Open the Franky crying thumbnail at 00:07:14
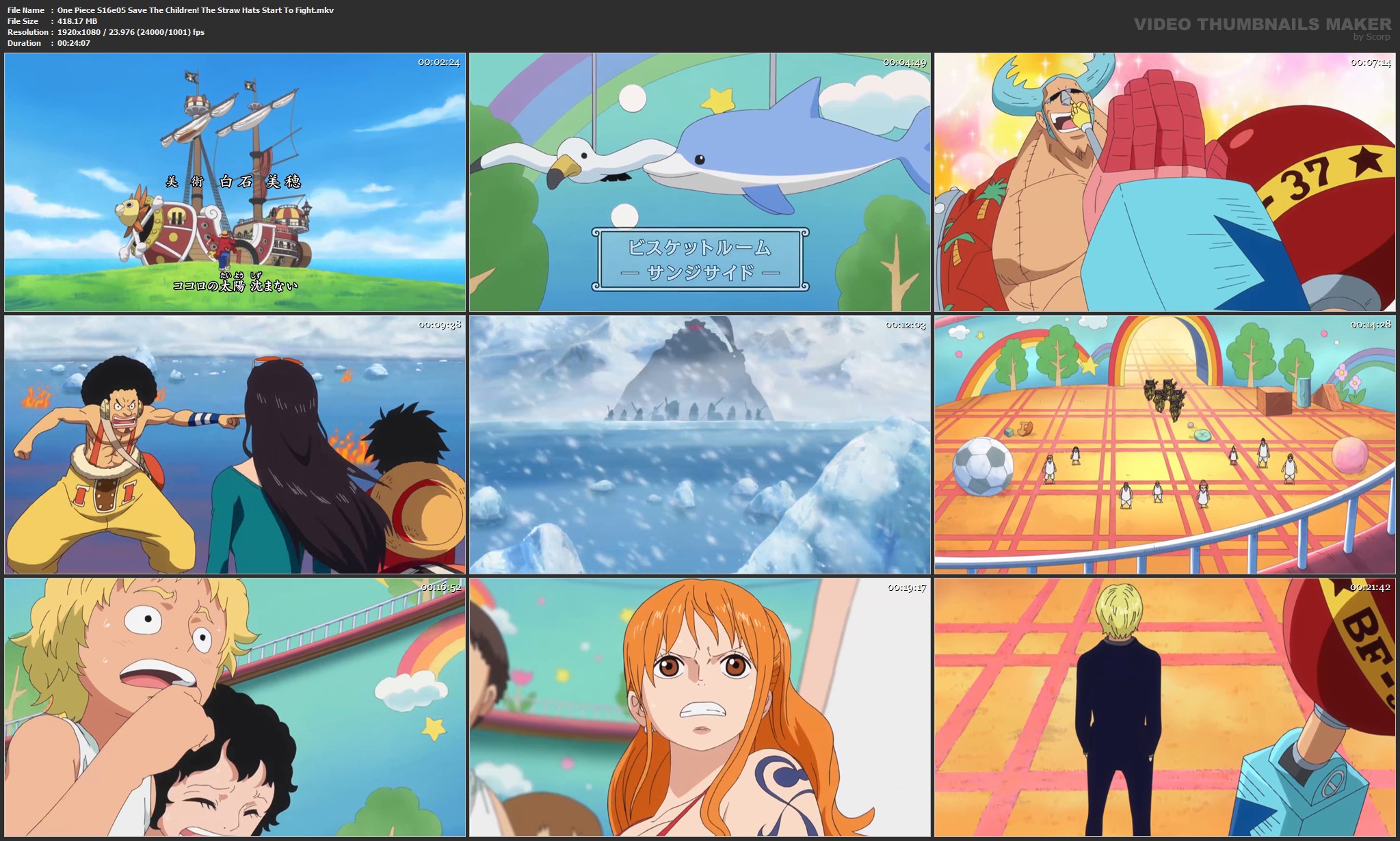The height and width of the screenshot is (841, 1400). pyautogui.click(x=1165, y=182)
